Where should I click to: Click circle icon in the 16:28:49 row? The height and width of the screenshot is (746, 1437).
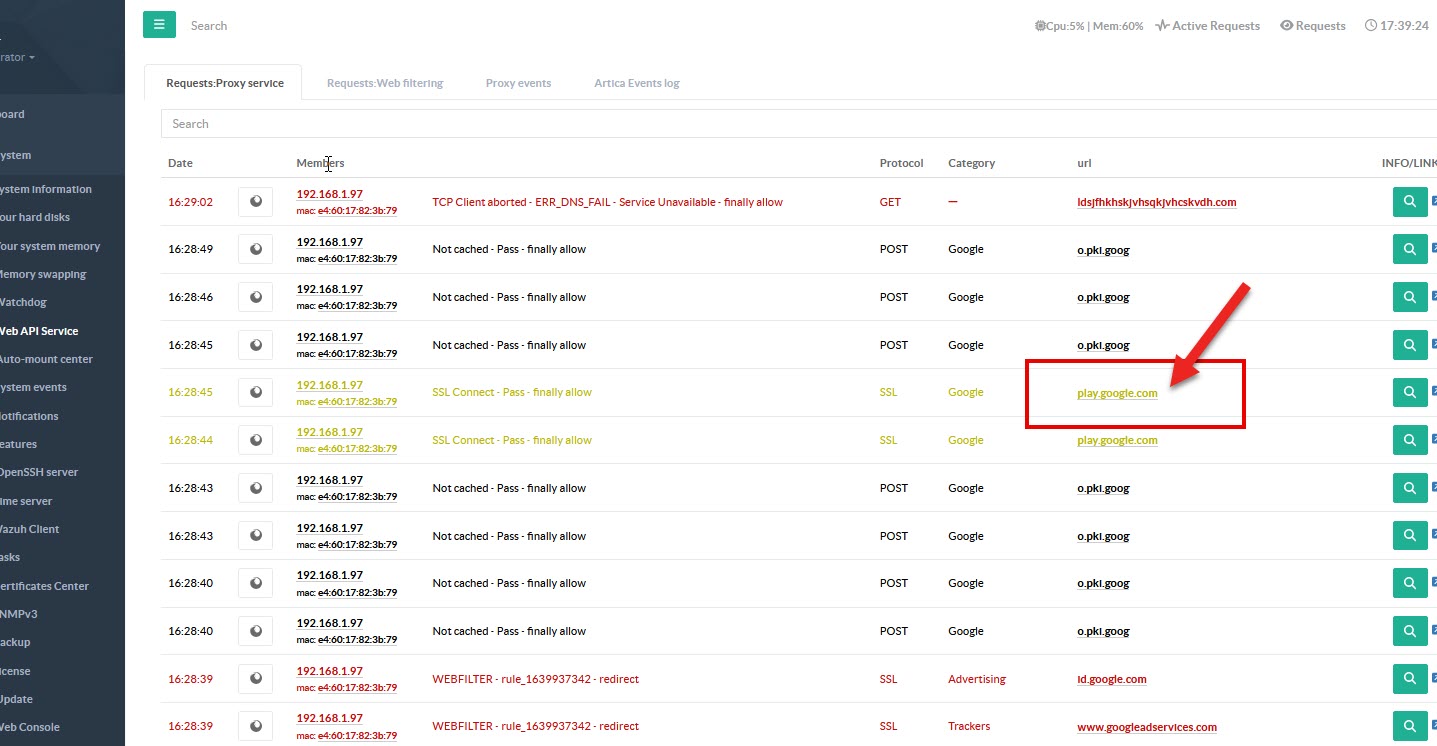coord(255,249)
